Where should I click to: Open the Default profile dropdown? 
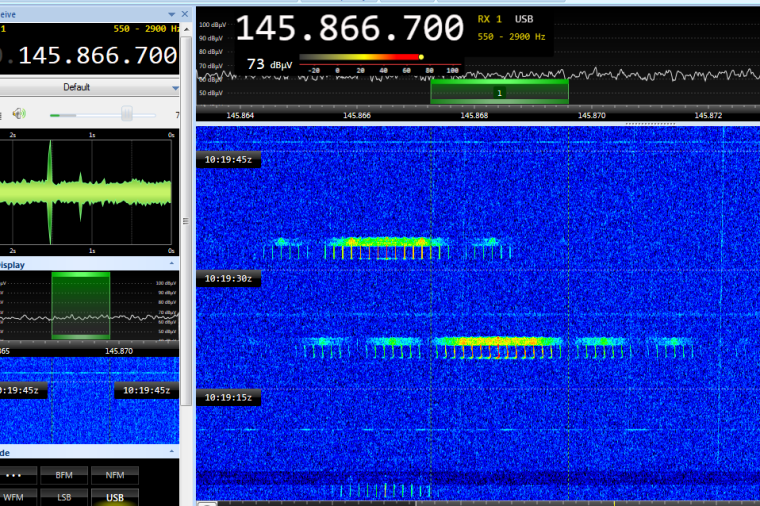tap(77, 87)
